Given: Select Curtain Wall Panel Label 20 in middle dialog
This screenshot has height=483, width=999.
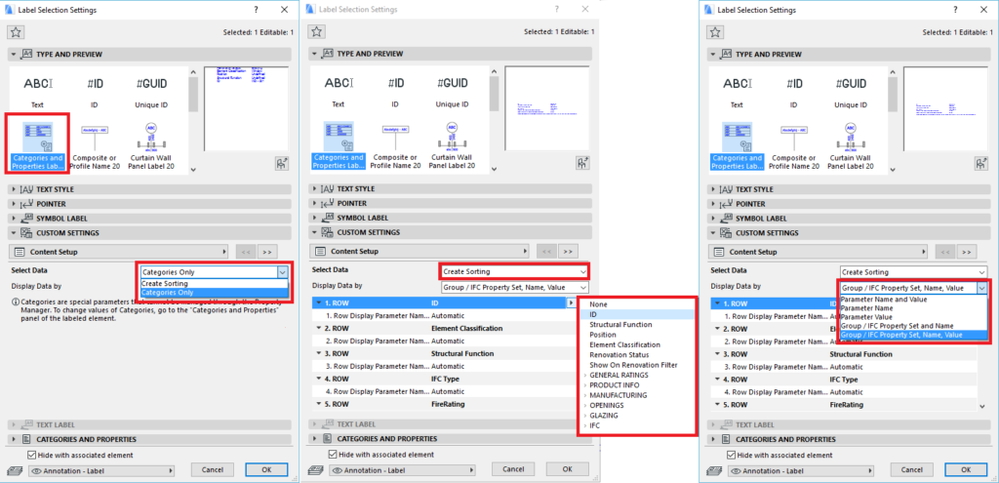Looking at the screenshot, I should (x=452, y=147).
